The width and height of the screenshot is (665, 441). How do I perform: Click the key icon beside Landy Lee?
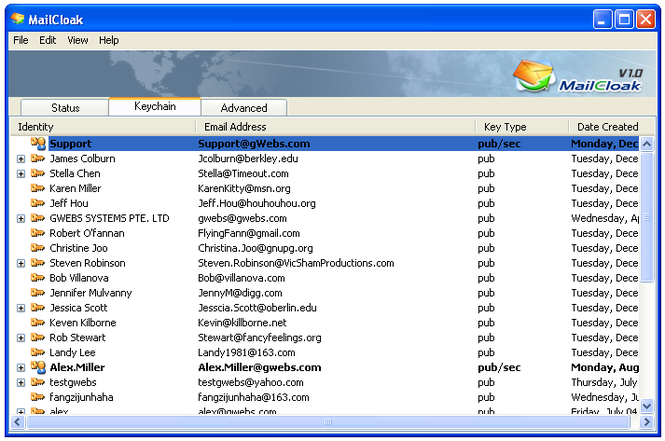coord(38,353)
